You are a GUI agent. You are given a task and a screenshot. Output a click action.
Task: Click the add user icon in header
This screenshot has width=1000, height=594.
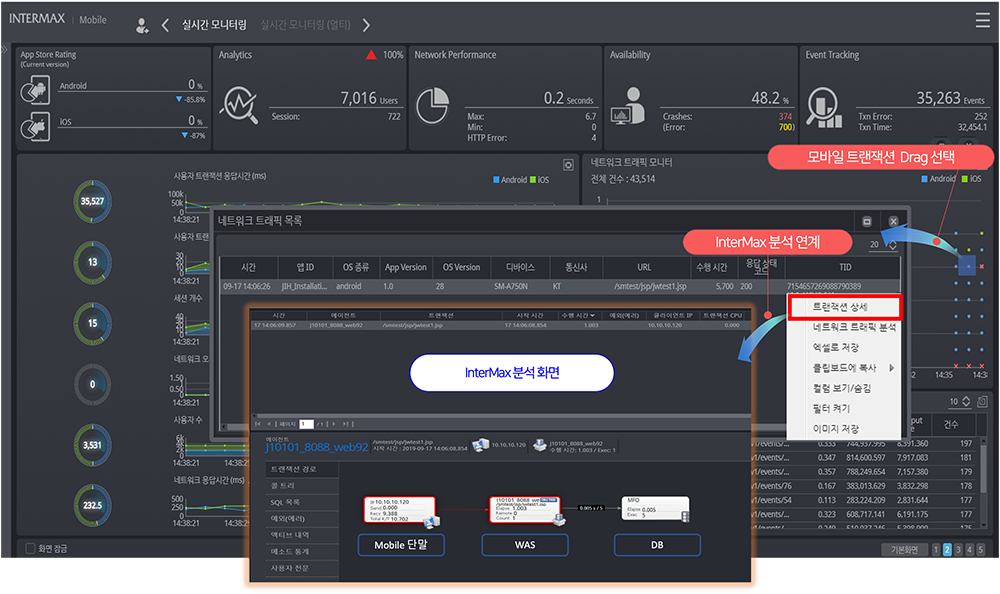pos(142,26)
